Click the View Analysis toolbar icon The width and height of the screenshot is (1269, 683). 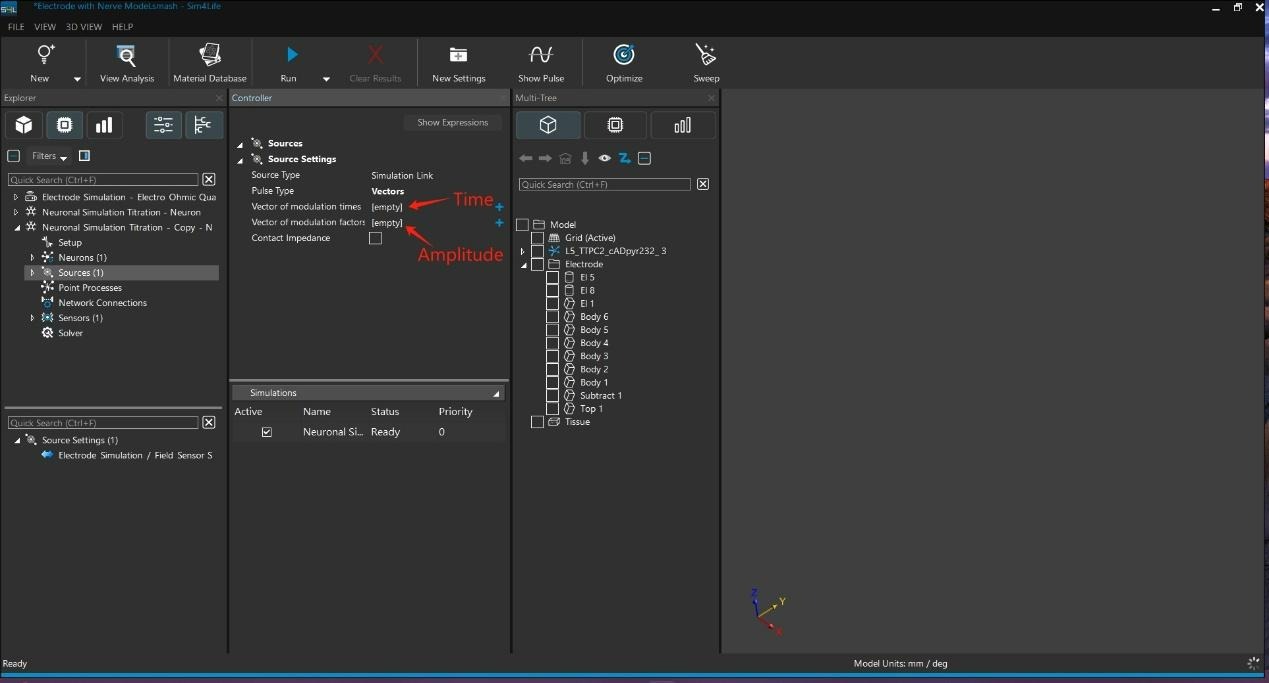127,56
